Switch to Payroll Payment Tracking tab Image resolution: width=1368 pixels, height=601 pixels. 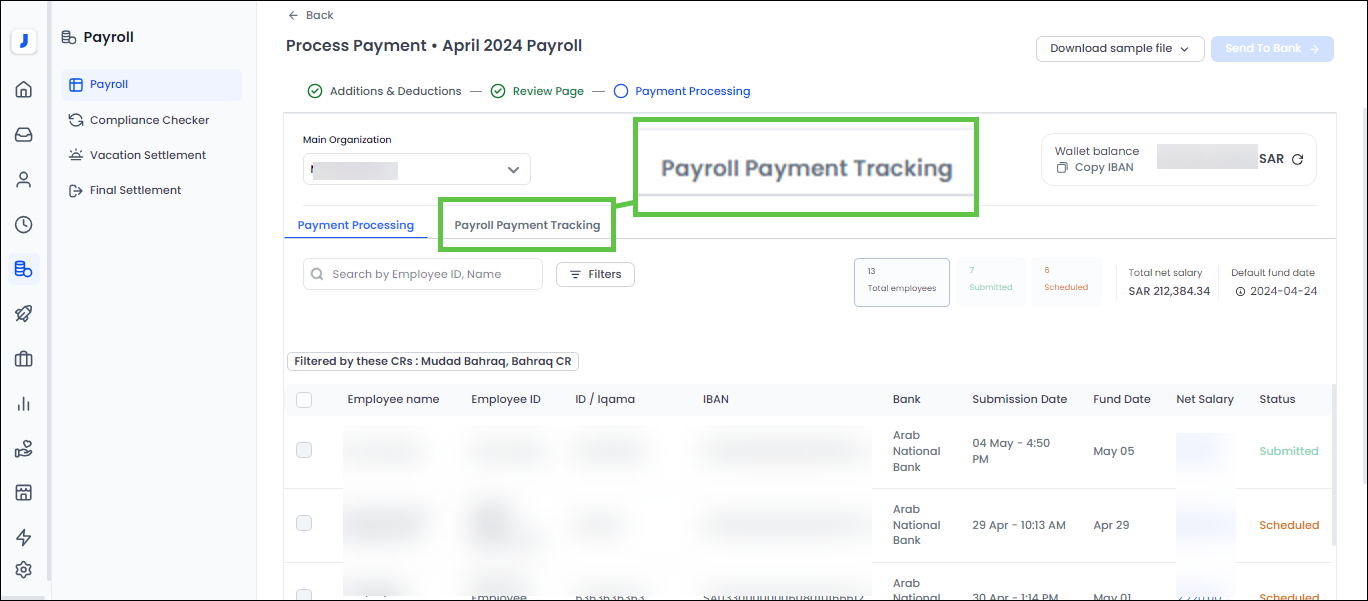click(x=527, y=225)
